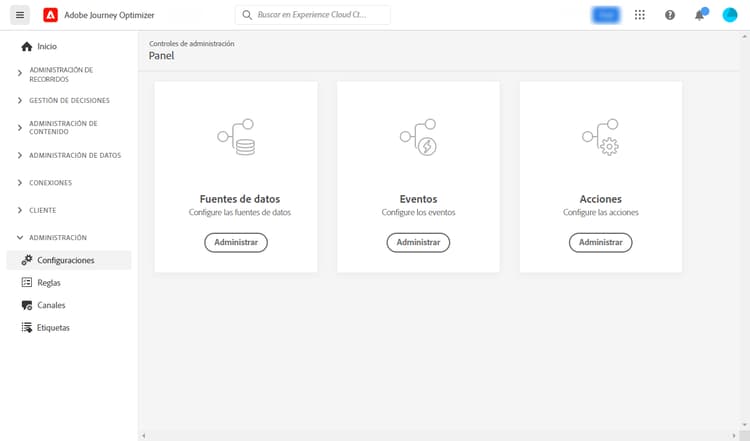Screen dimensions: 750x441
Task: Click the Adobe logo icon
Action: (50, 15)
